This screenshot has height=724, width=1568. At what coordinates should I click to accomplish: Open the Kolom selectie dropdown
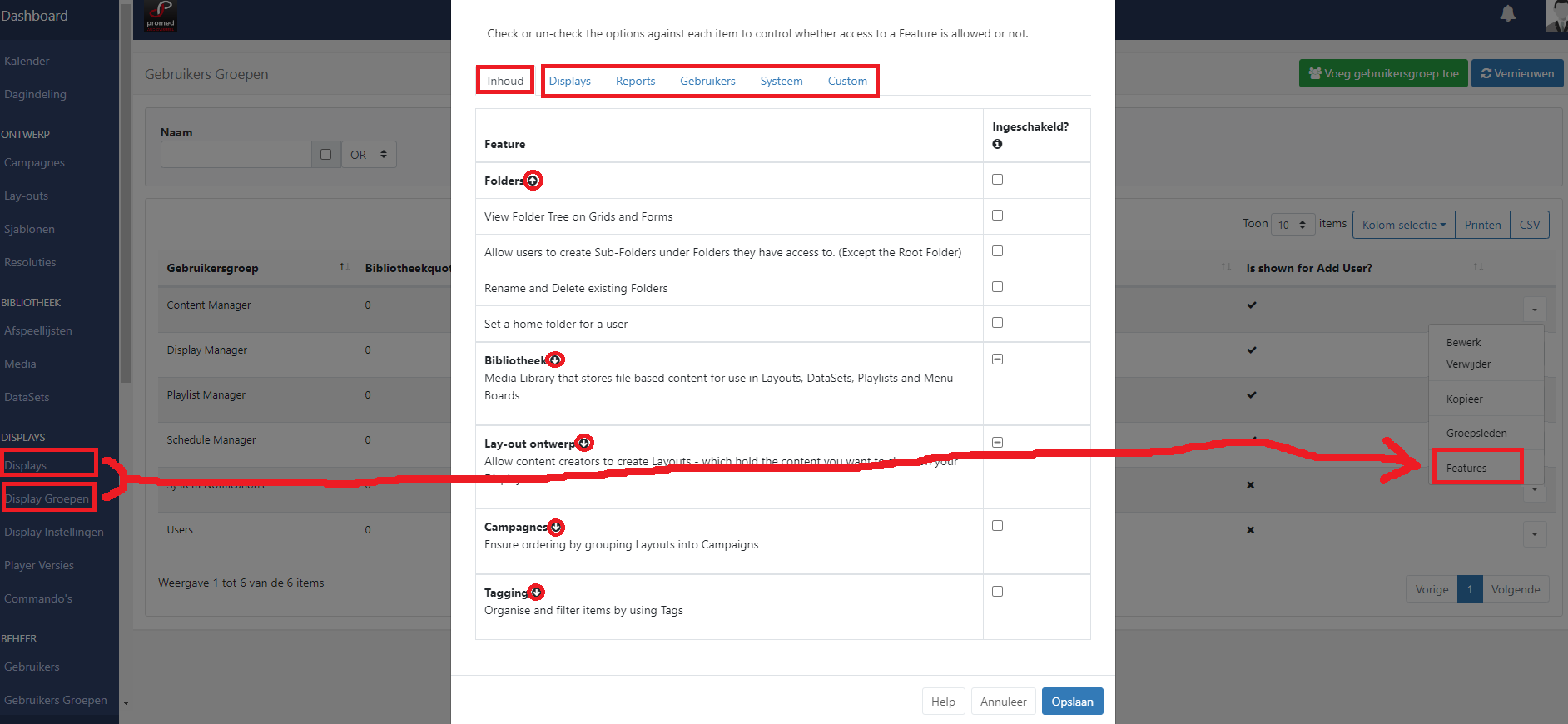coord(1403,225)
